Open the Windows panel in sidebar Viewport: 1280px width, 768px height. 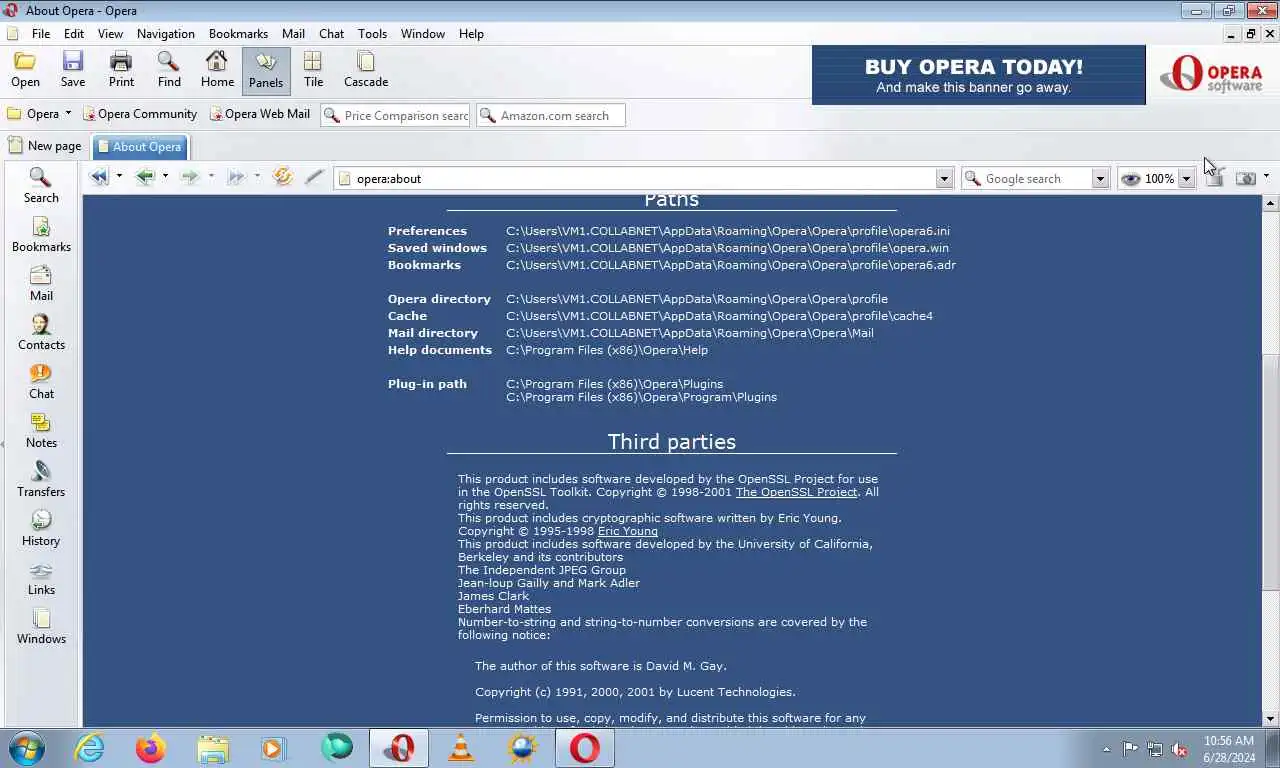tap(41, 627)
